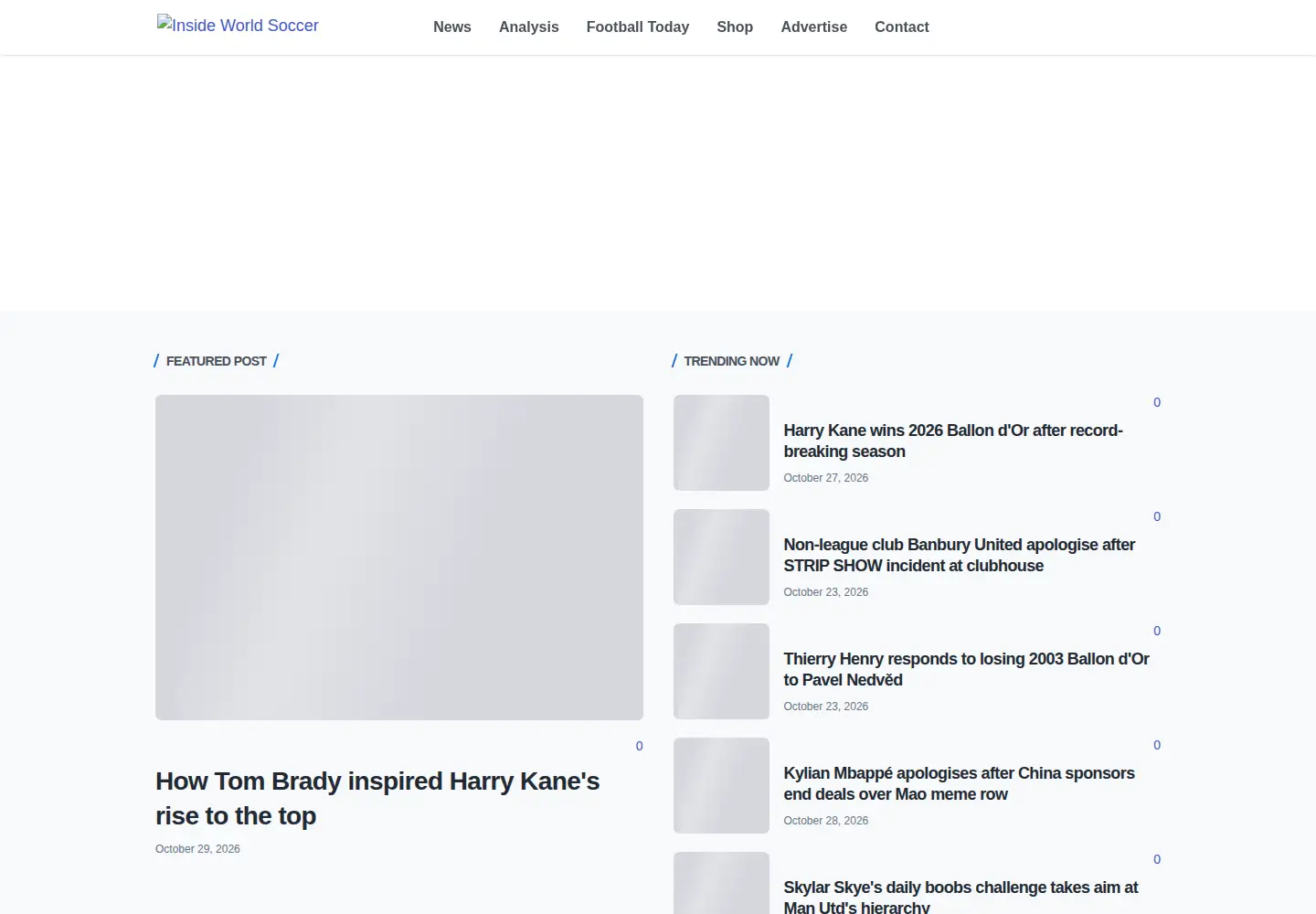The height and width of the screenshot is (914, 1316).
Task: Click comment count for Harry Kane Ballon d'Or
Action: (x=1157, y=402)
